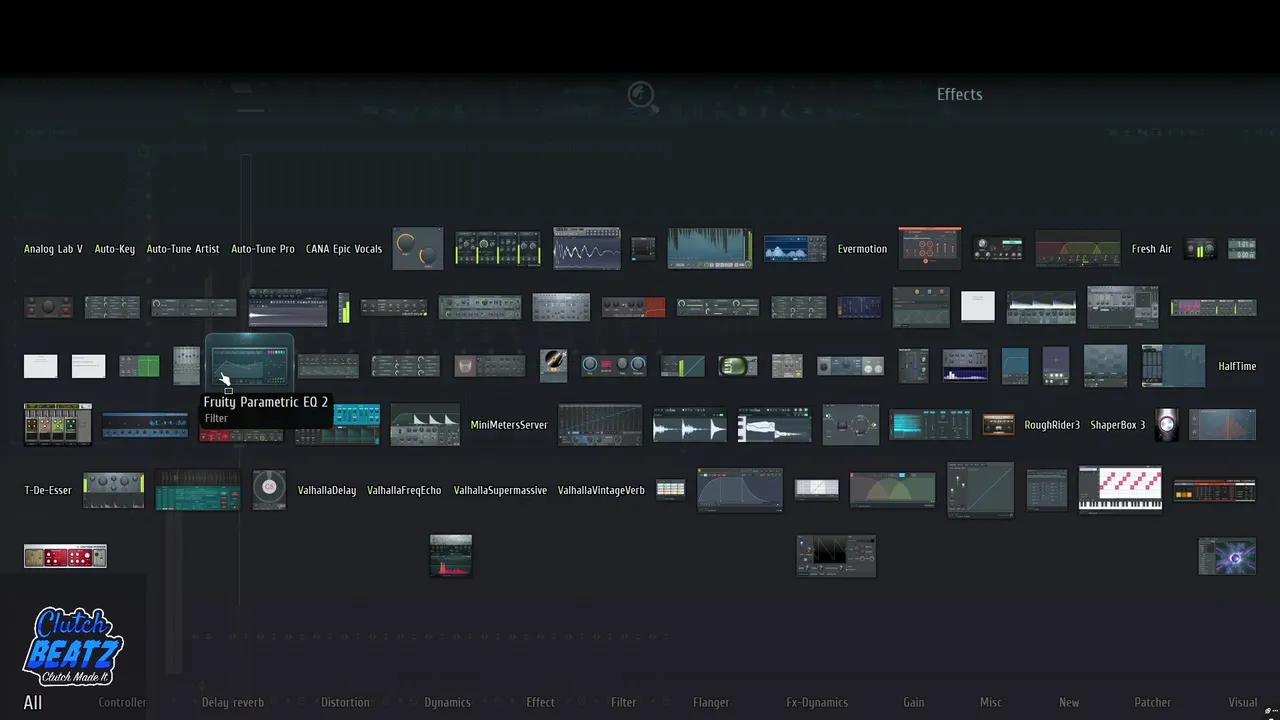Choose the small colored cell grid thumbnail

(x=670, y=490)
